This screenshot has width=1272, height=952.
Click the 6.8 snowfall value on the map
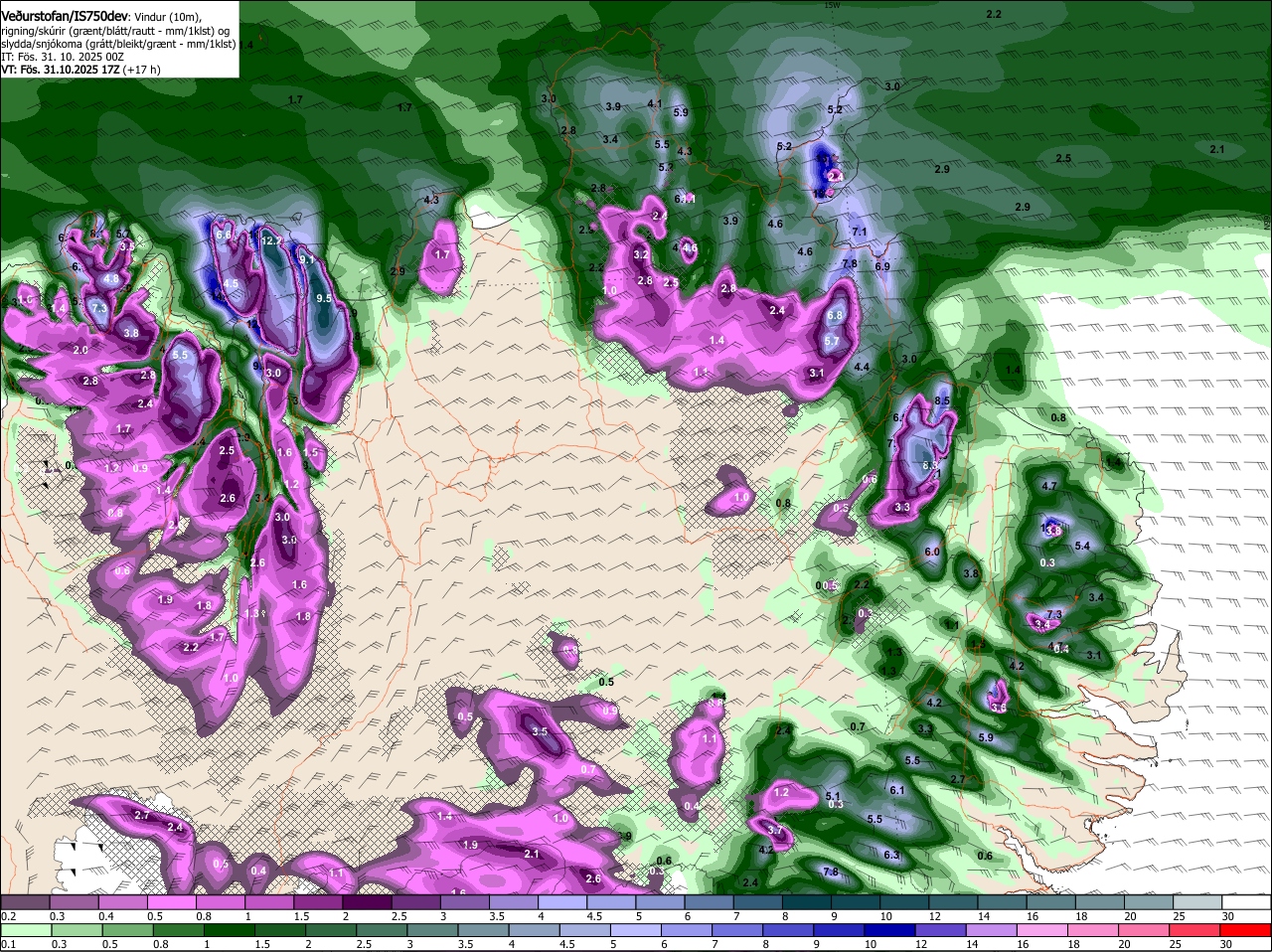pyautogui.click(x=835, y=316)
